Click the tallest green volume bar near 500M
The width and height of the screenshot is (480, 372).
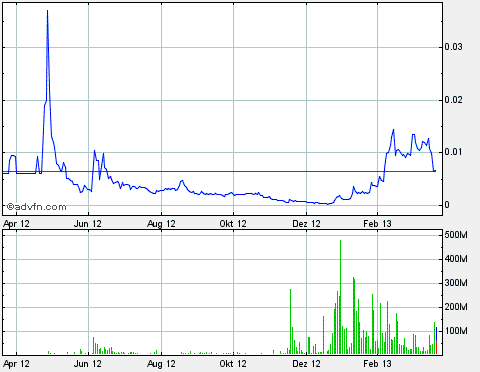pos(340,297)
